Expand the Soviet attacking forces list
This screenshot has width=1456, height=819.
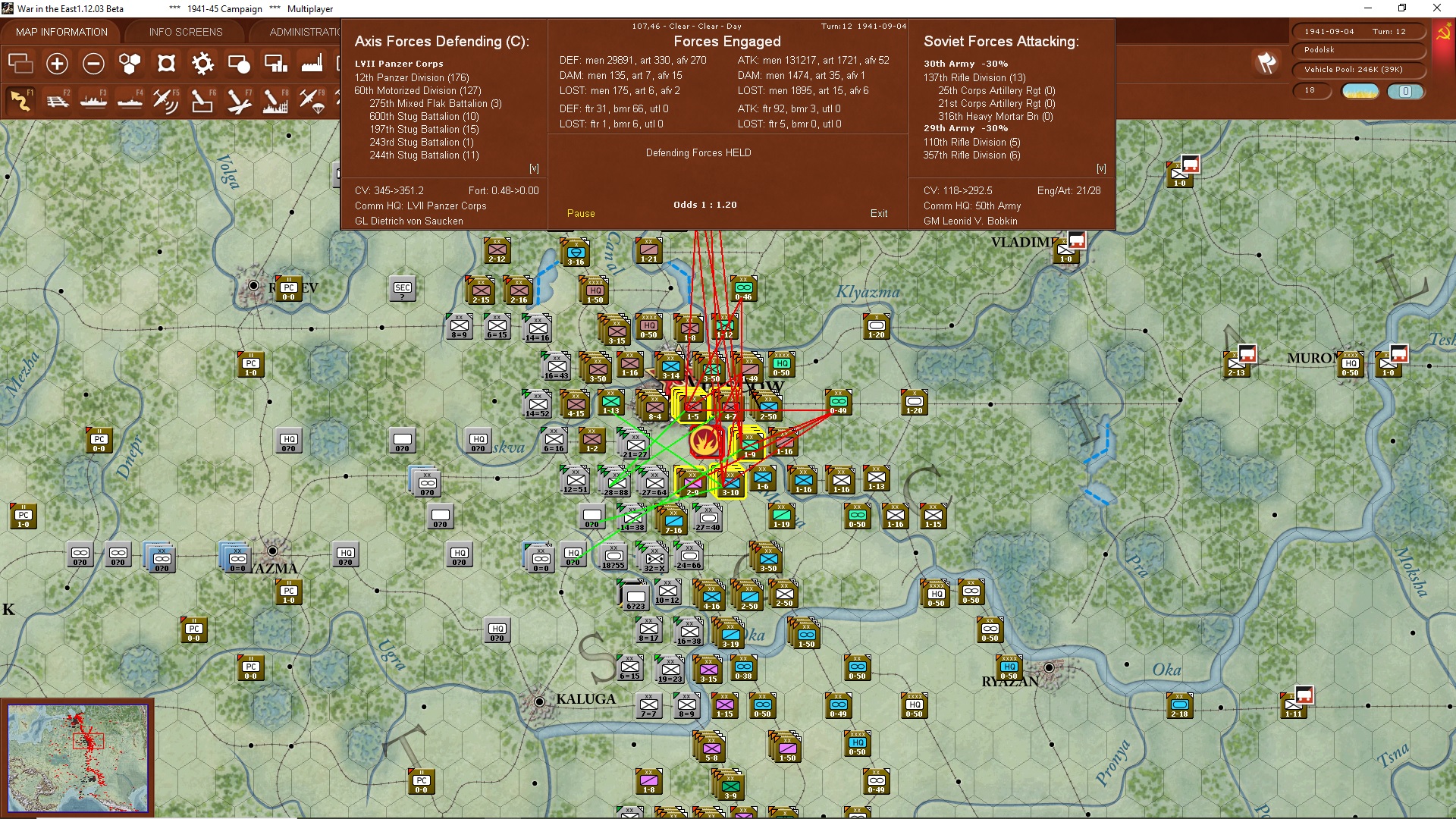[x=1101, y=168]
